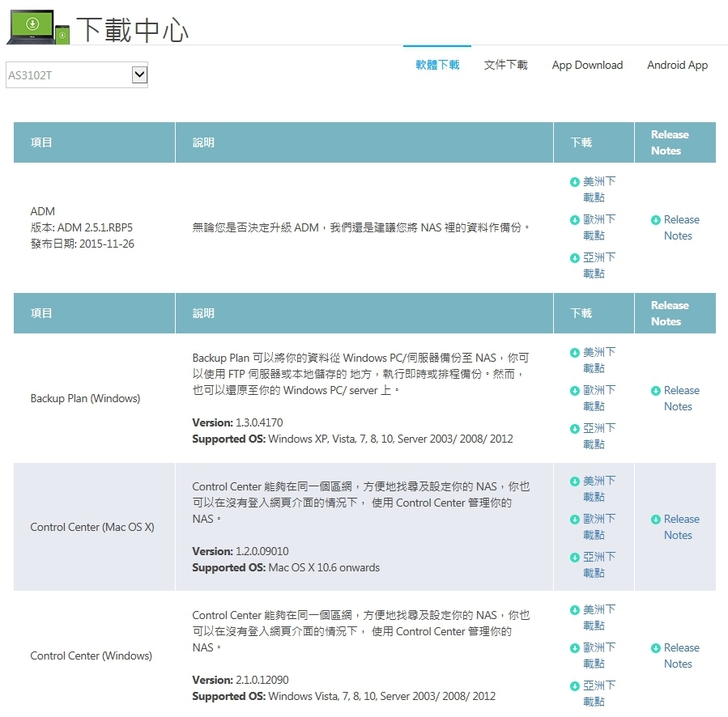728x717 pixels.
Task: Click Backup Plan Europe download arrow icon
Action: (x=575, y=391)
